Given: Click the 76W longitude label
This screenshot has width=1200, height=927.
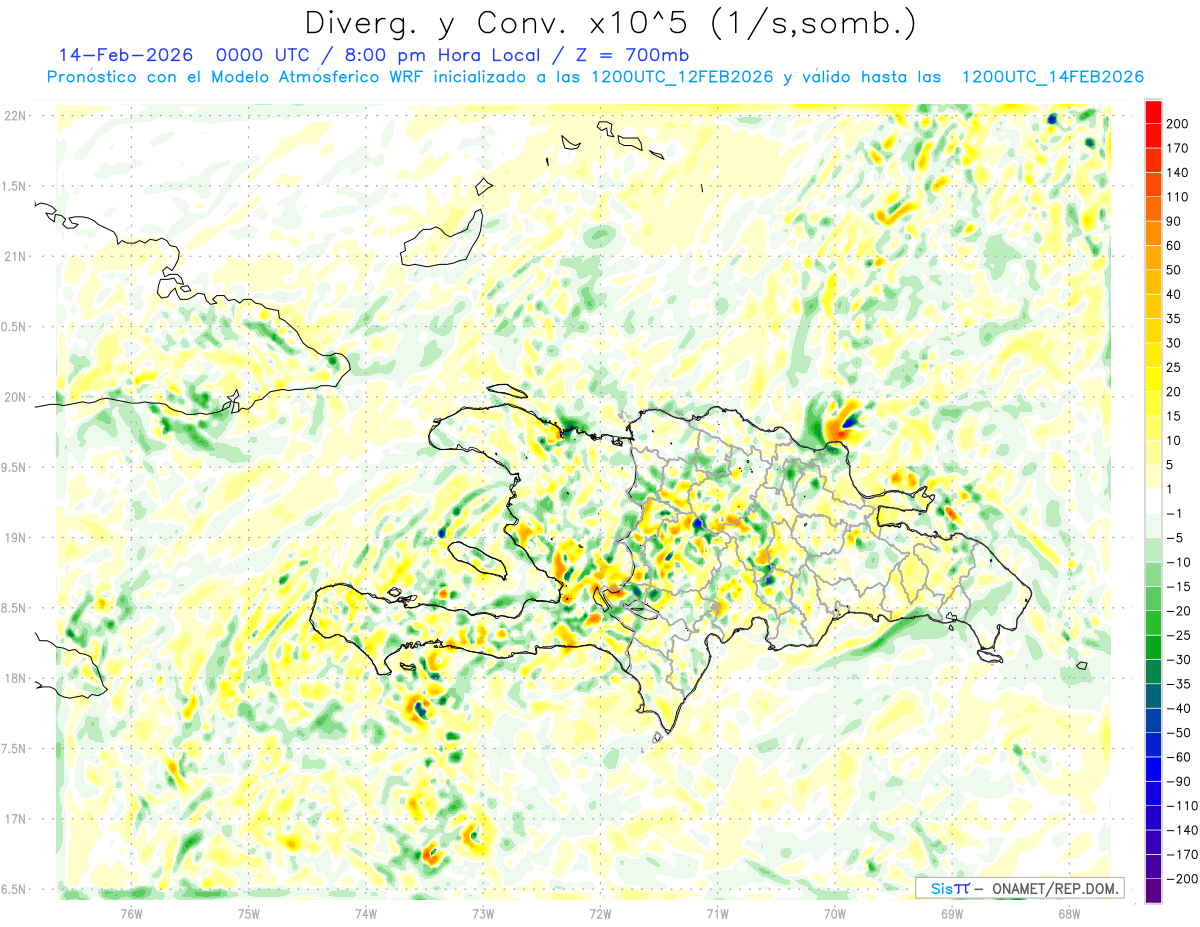Looking at the screenshot, I should click(131, 913).
